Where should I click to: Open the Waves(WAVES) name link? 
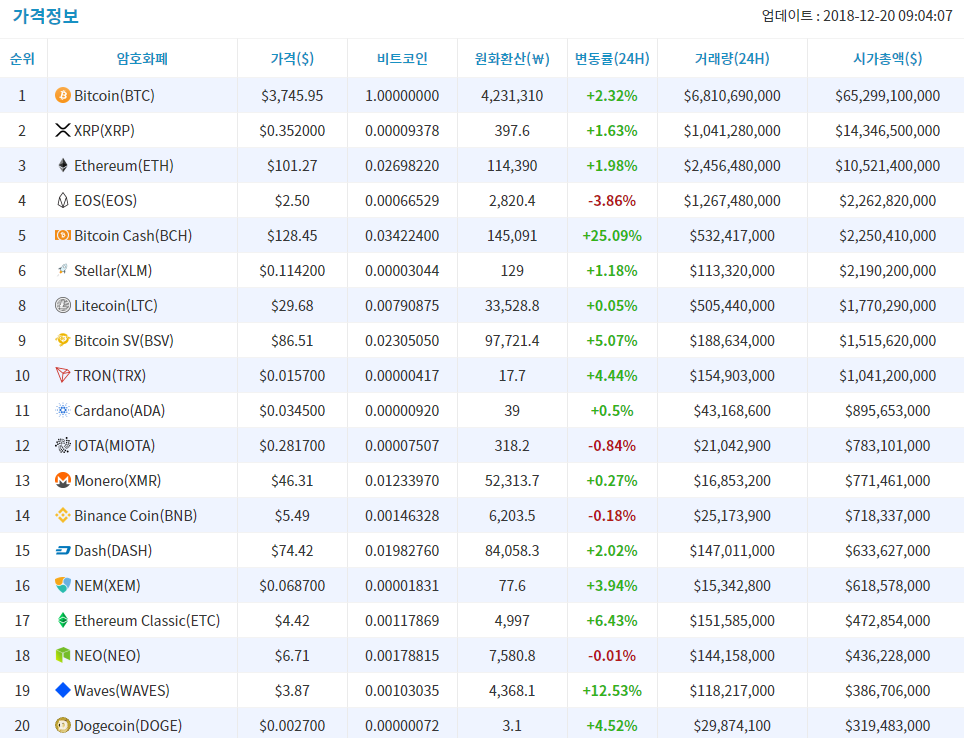(122, 691)
